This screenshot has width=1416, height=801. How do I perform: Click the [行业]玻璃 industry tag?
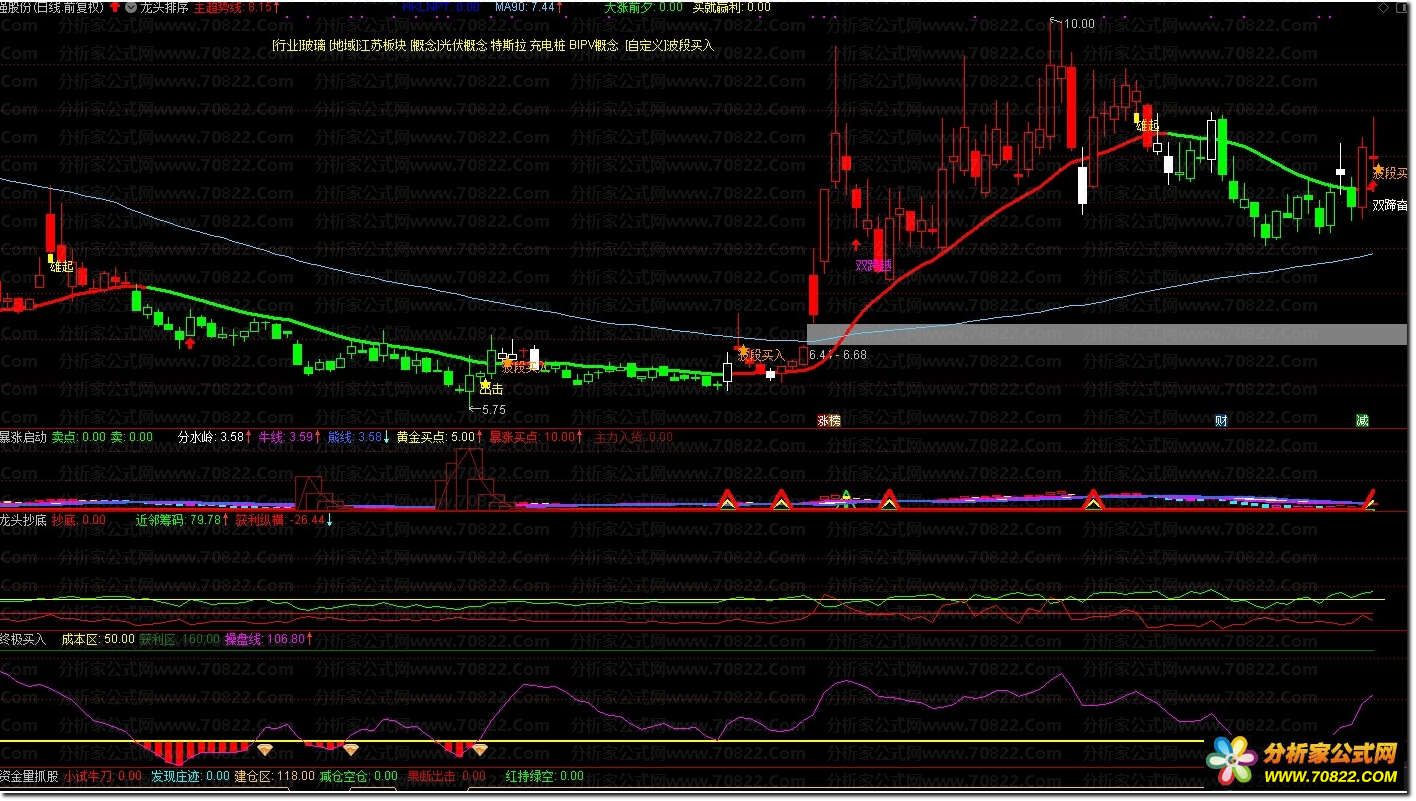[298, 45]
